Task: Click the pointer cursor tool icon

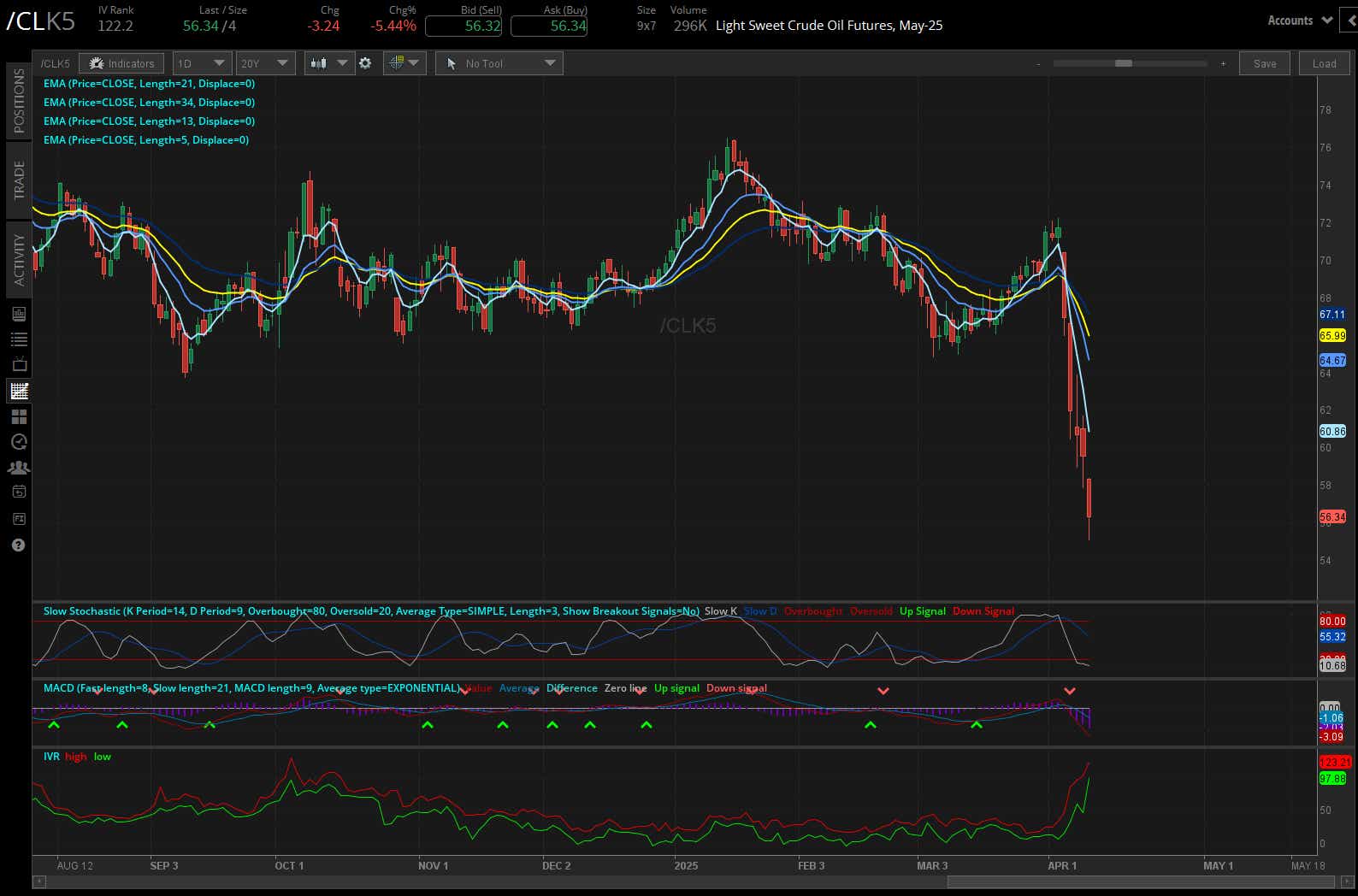Action: tap(452, 63)
